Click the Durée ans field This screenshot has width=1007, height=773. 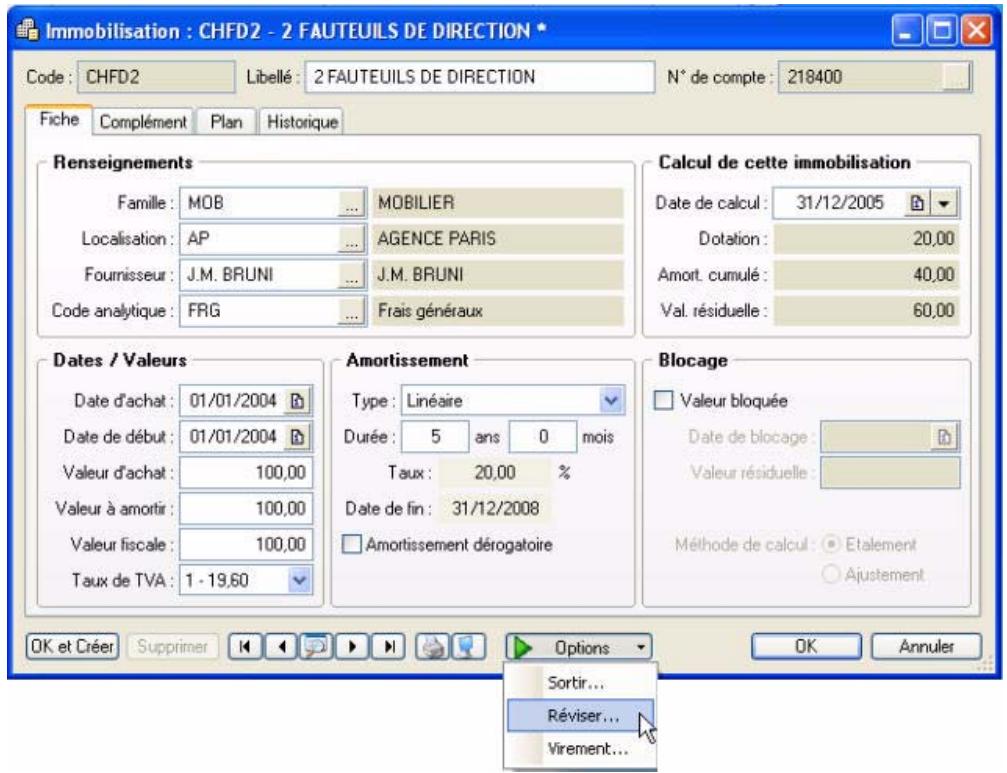point(435,437)
